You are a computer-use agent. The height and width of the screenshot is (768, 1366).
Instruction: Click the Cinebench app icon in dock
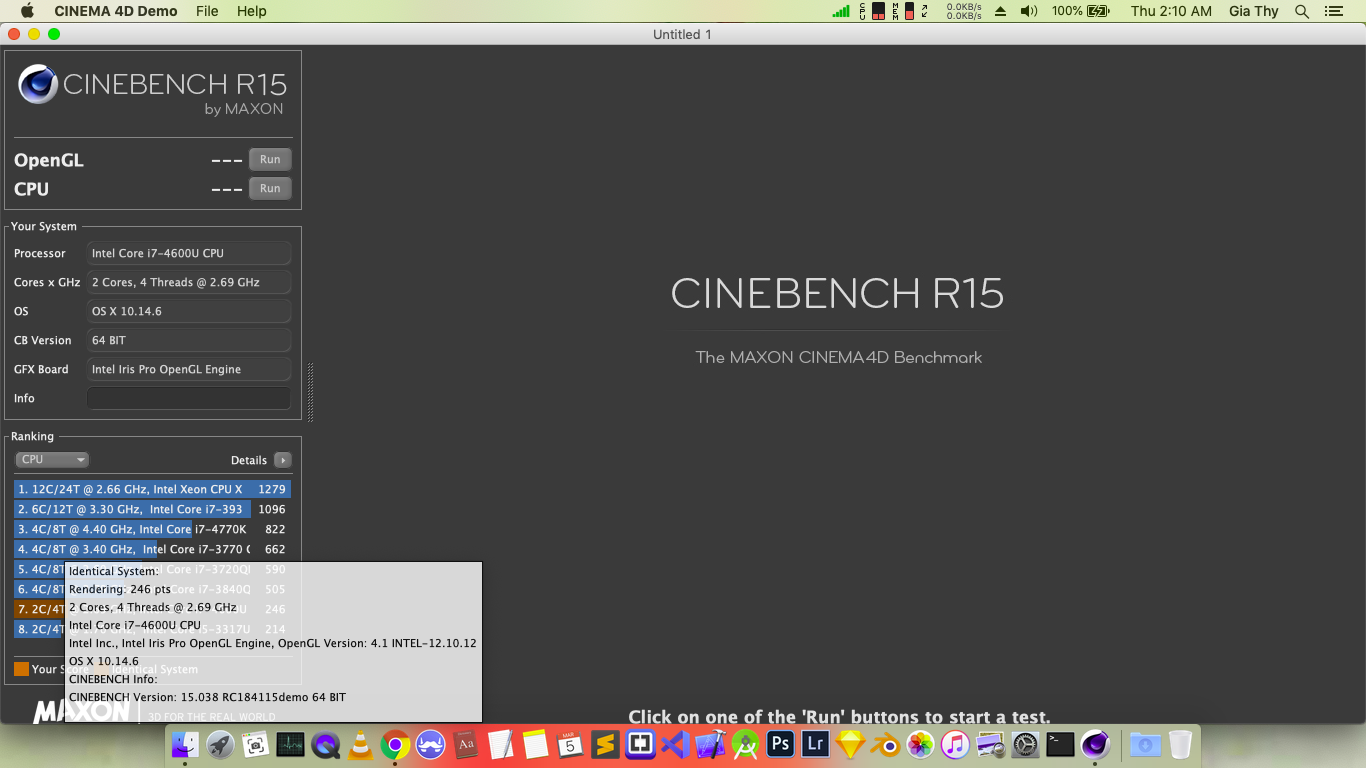[x=1095, y=744]
